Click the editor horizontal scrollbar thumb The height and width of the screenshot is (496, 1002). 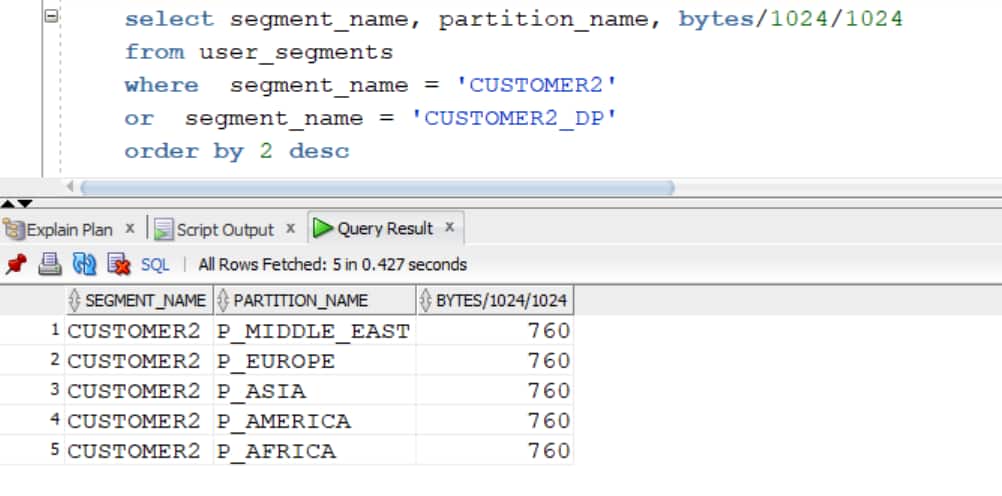pos(377,187)
